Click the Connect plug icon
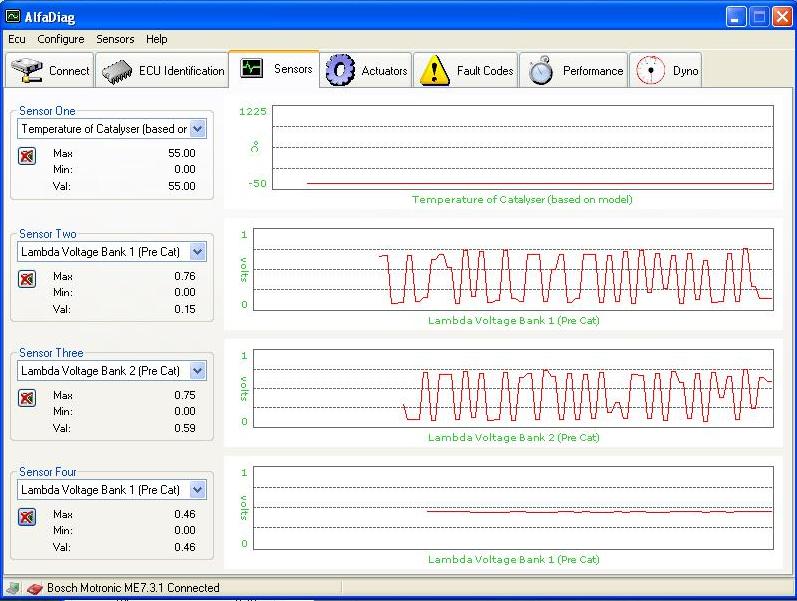 coord(27,71)
